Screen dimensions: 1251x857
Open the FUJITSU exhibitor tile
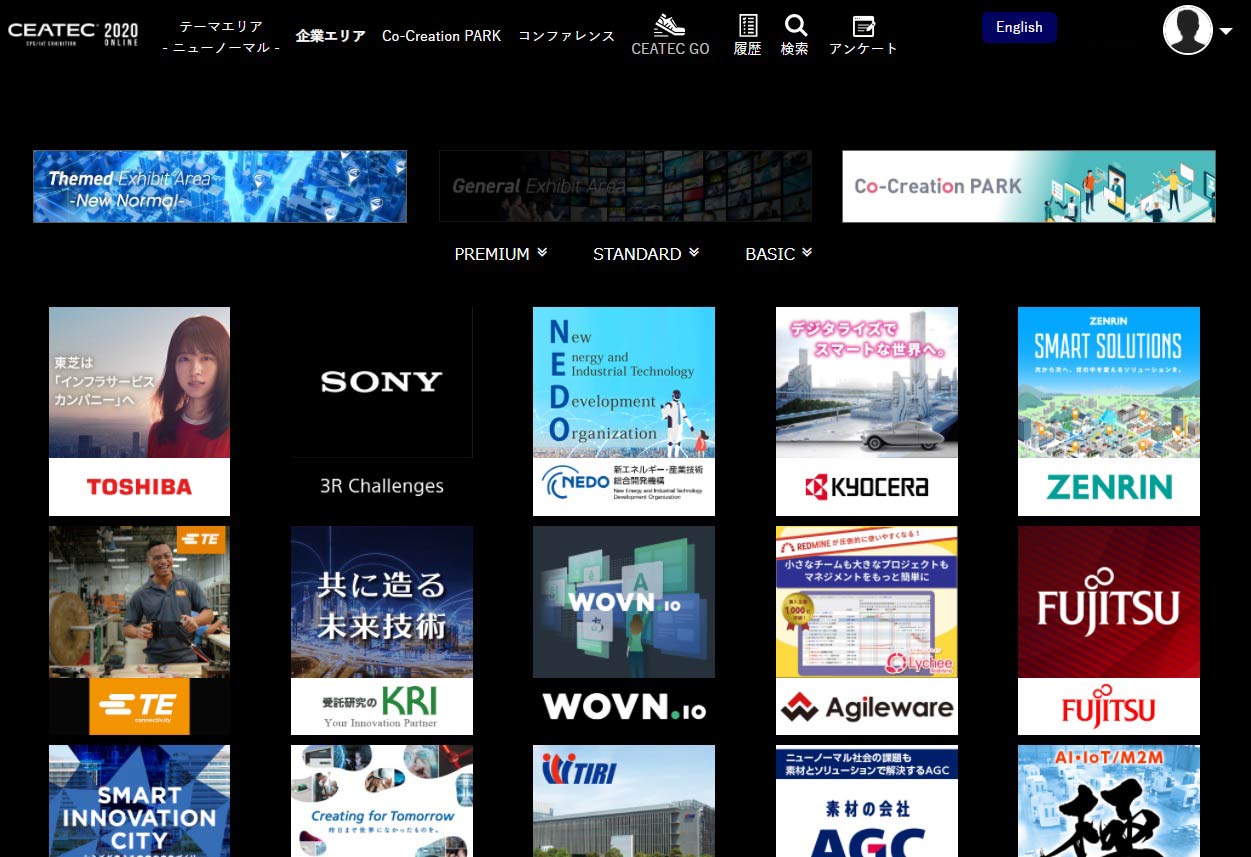[1109, 630]
